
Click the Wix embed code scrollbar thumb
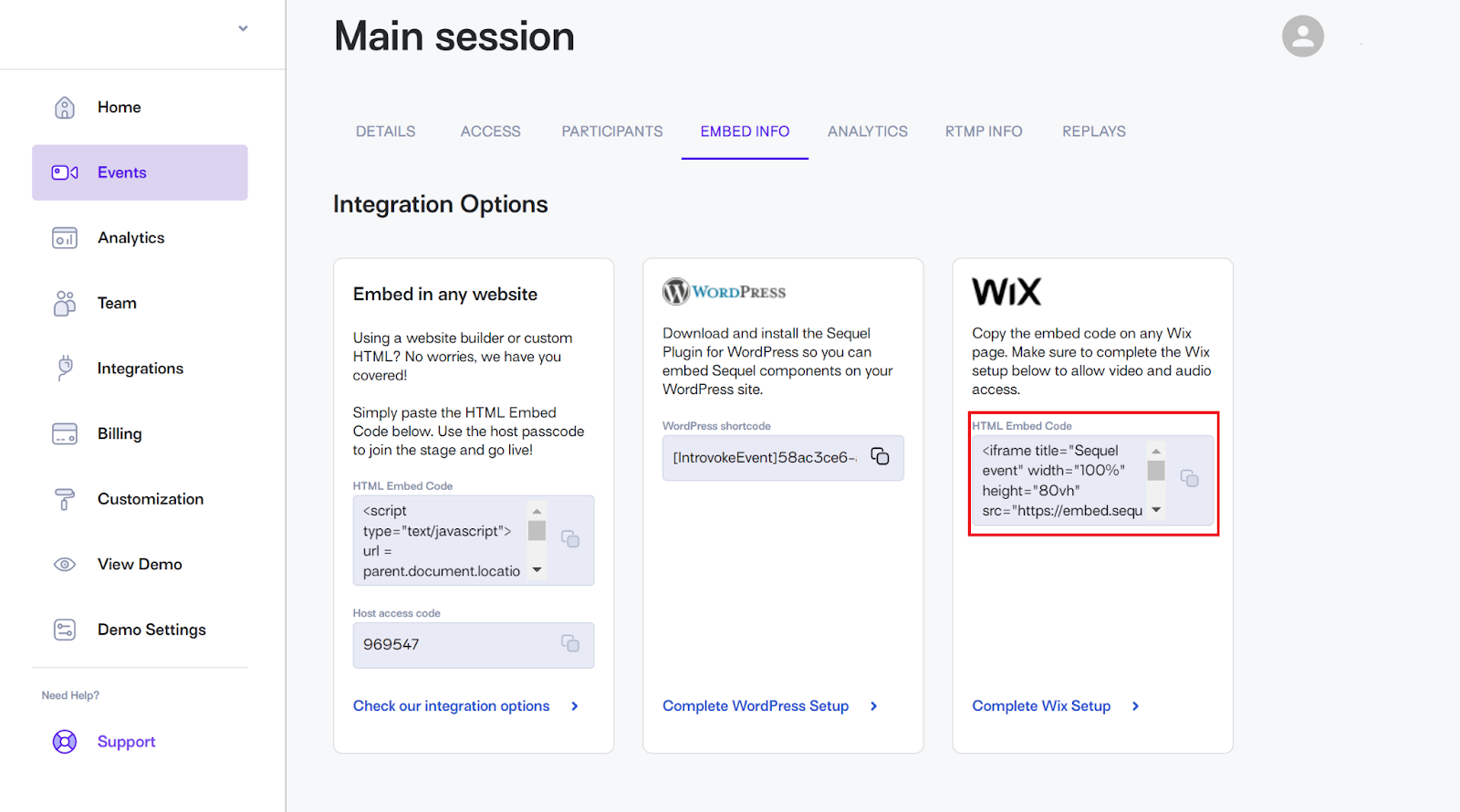click(x=1156, y=471)
